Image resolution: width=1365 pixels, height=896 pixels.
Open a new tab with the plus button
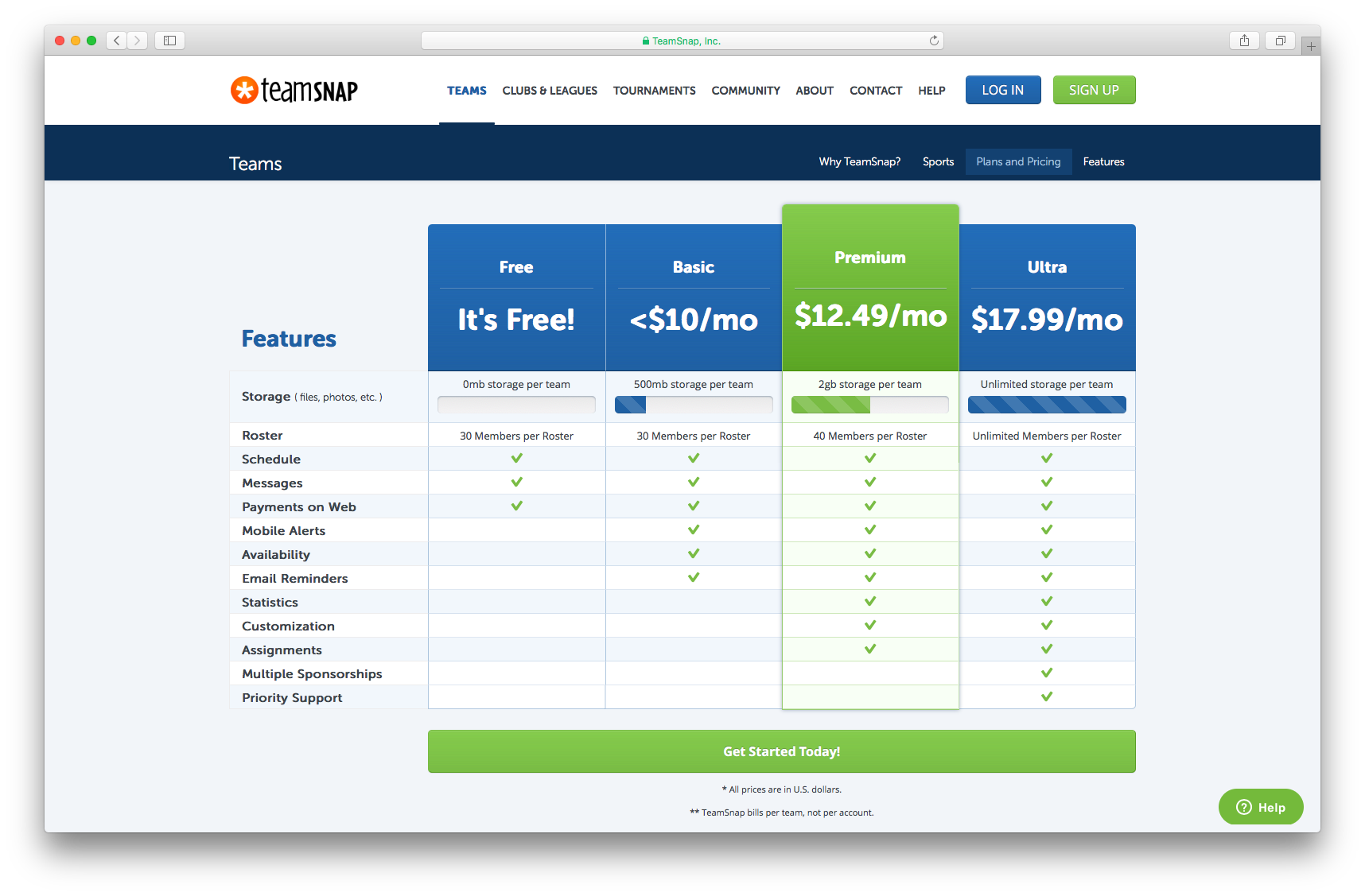tap(1311, 46)
